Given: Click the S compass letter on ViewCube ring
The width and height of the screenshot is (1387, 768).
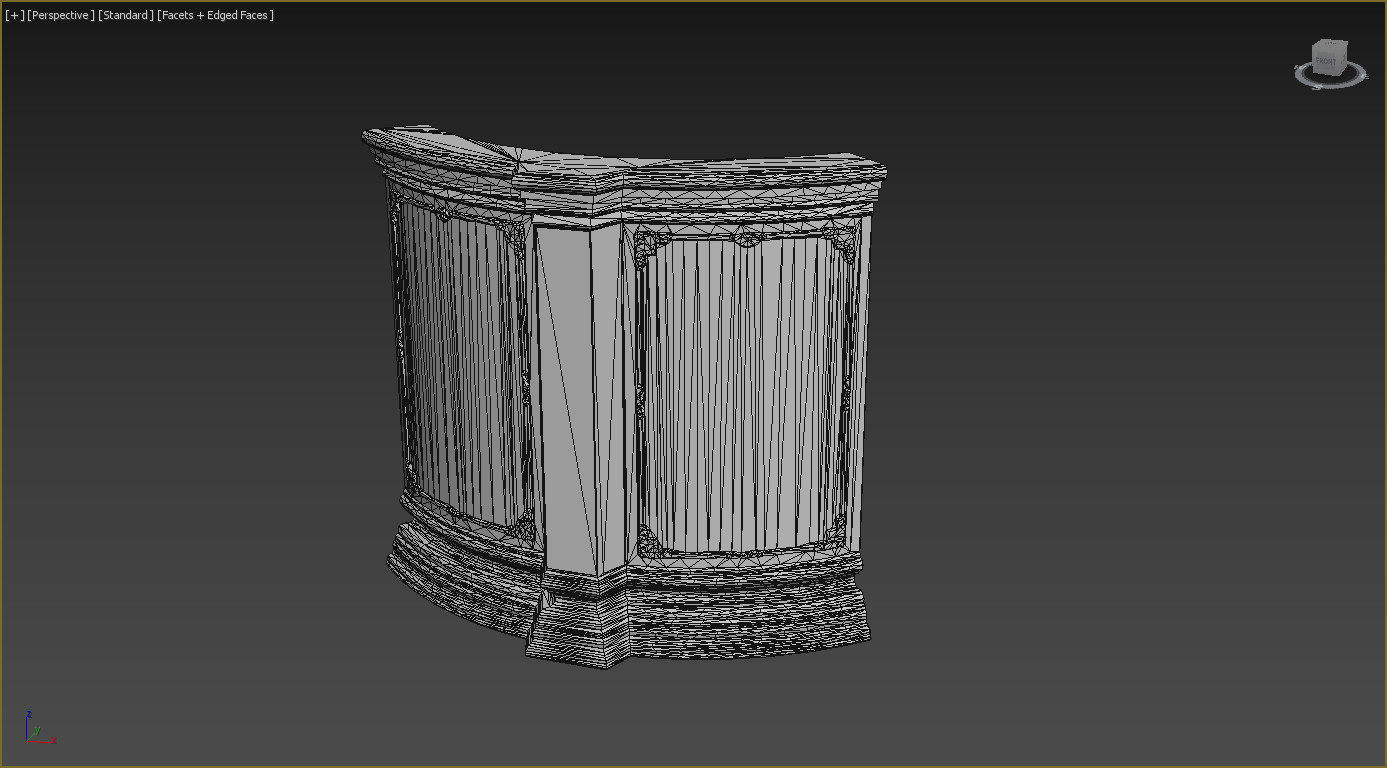Looking at the screenshot, I should coord(1319,86).
